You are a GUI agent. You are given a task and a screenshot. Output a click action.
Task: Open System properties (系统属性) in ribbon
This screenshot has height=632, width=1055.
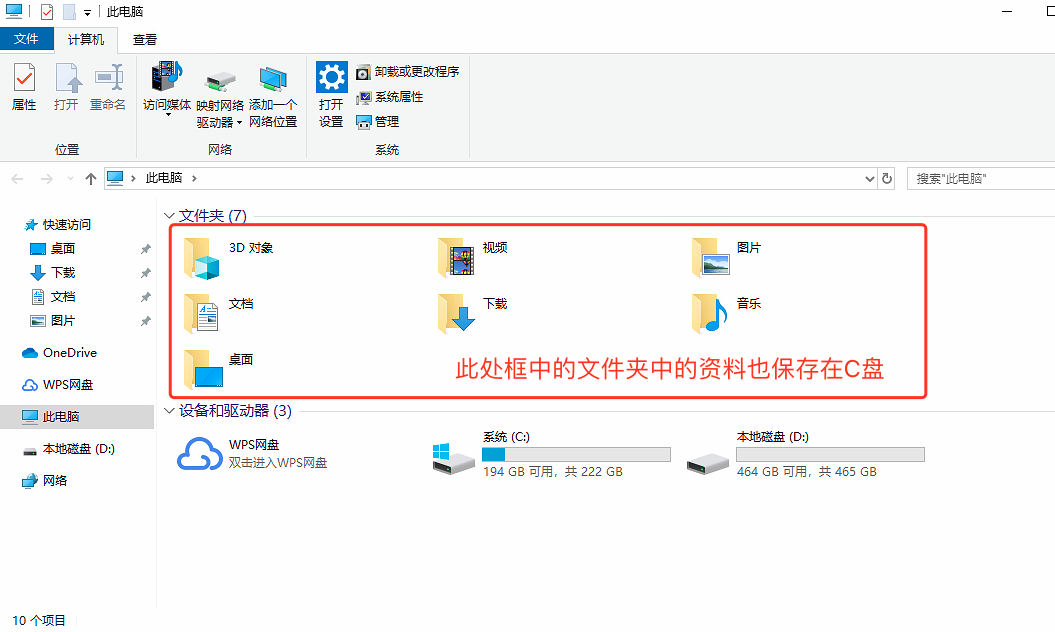(390, 97)
